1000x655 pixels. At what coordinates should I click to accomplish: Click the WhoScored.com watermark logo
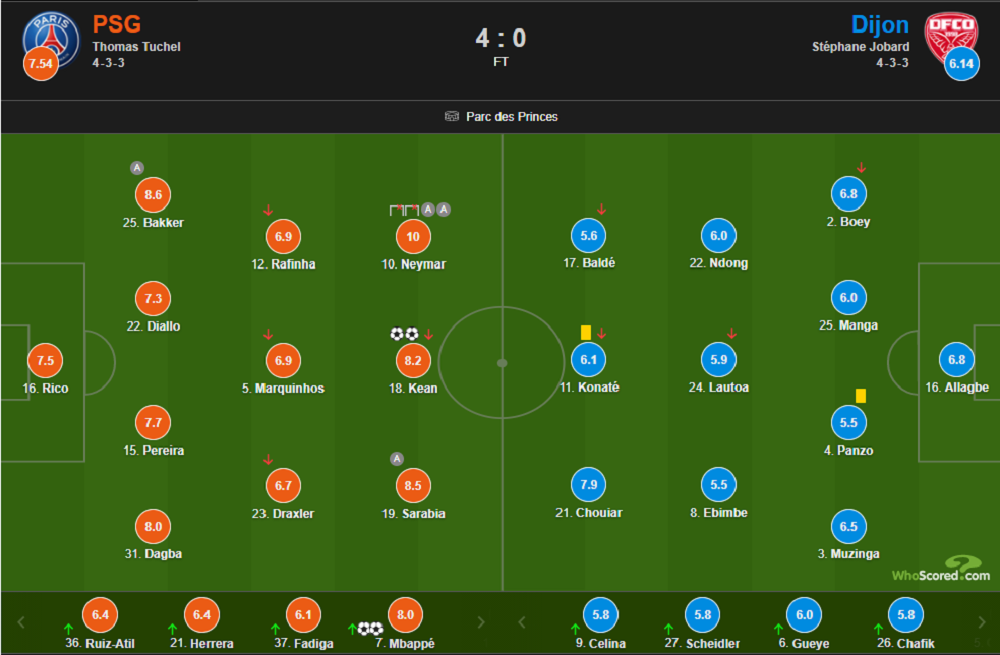941,569
